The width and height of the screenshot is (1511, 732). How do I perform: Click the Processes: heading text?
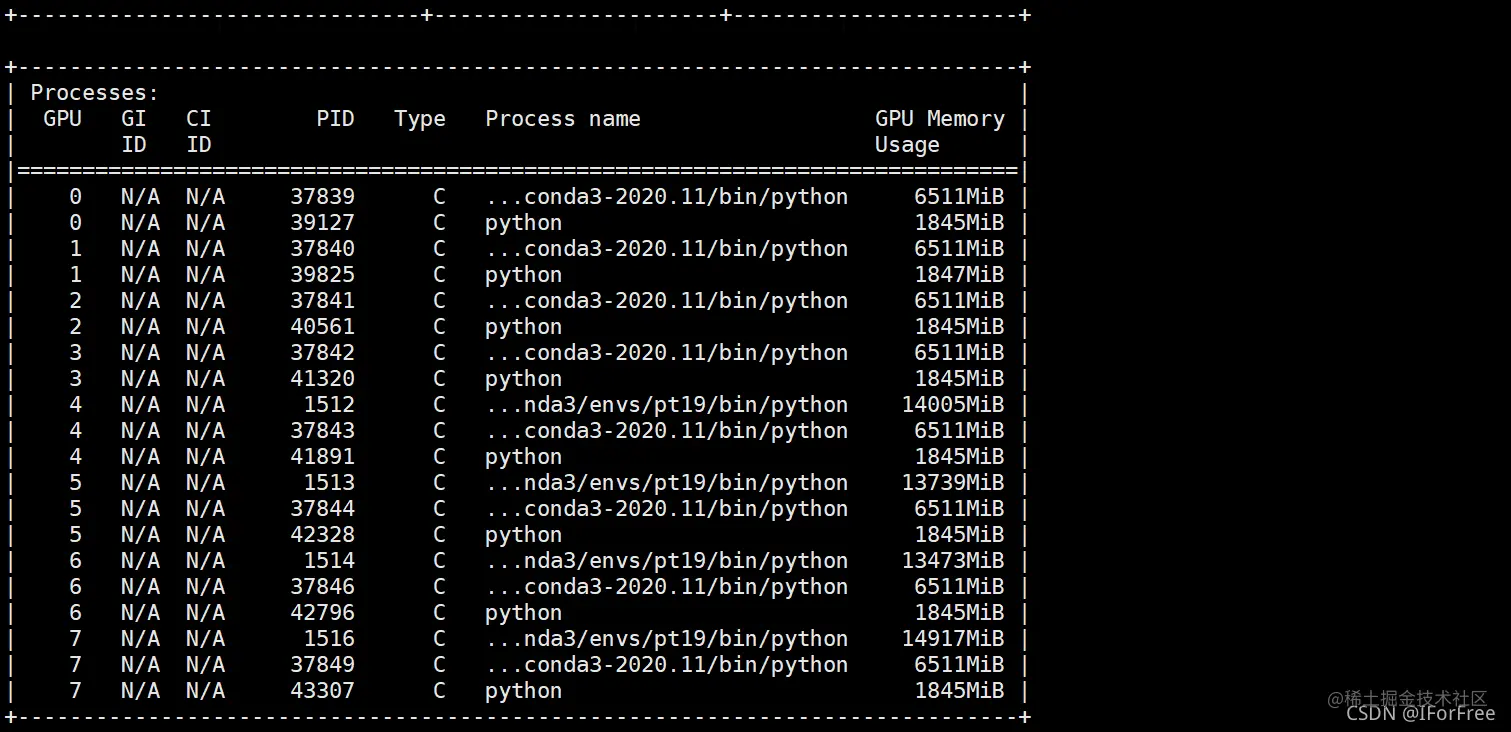(x=95, y=93)
